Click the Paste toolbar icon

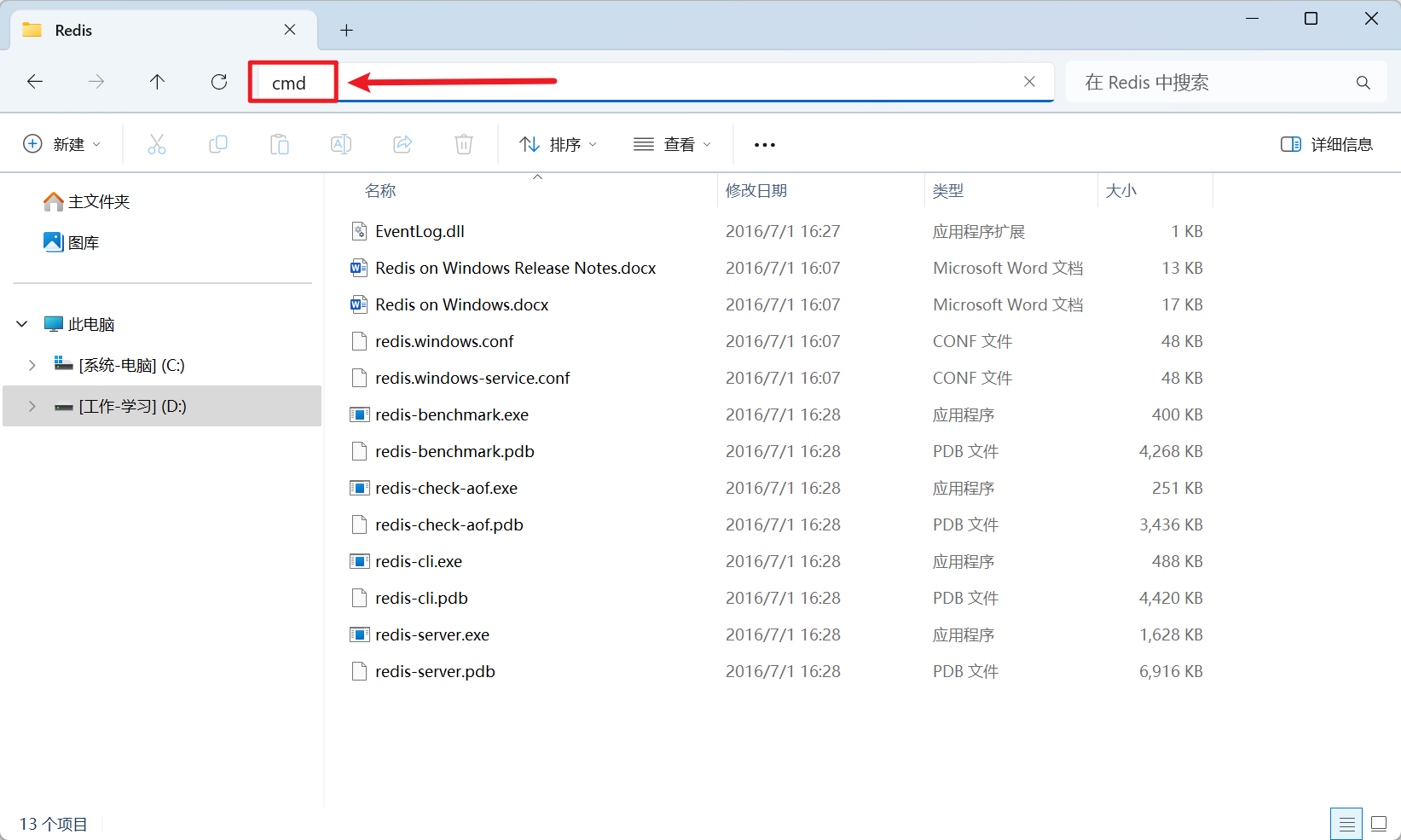[x=280, y=144]
